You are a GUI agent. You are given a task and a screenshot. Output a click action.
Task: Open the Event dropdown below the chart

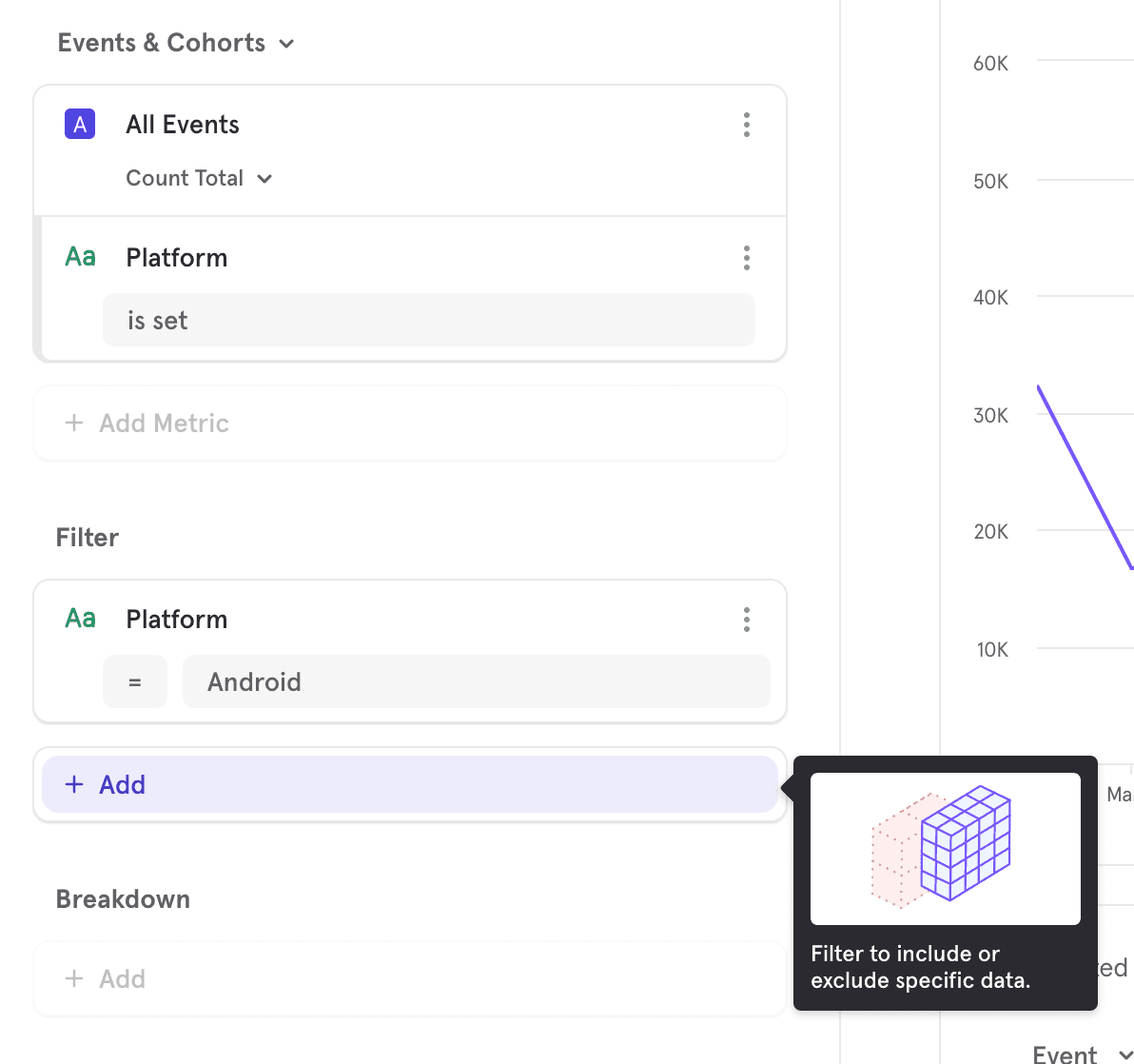pos(1083,1054)
